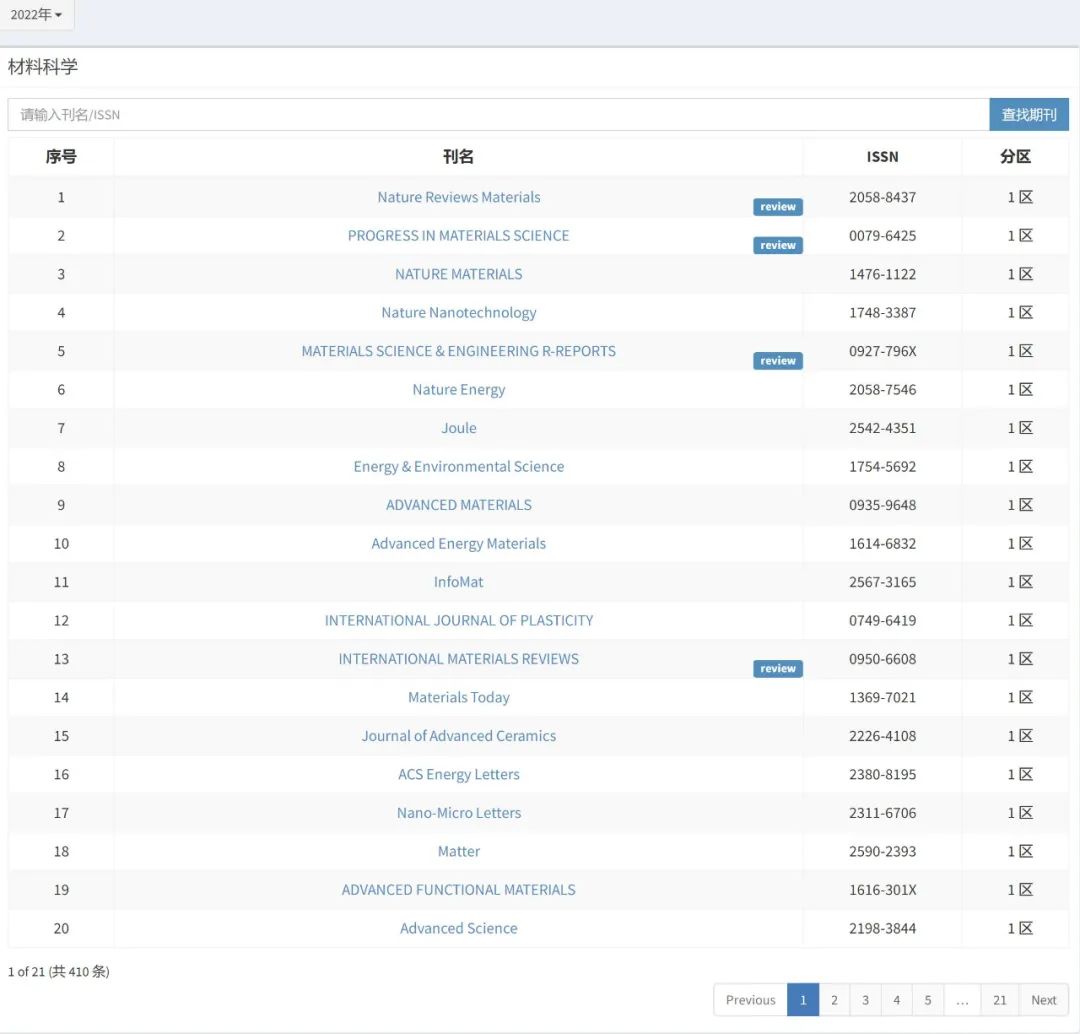Click the review badge beside Nature Reviews Materials
Viewport: 1080px width, 1034px height.
click(777, 207)
